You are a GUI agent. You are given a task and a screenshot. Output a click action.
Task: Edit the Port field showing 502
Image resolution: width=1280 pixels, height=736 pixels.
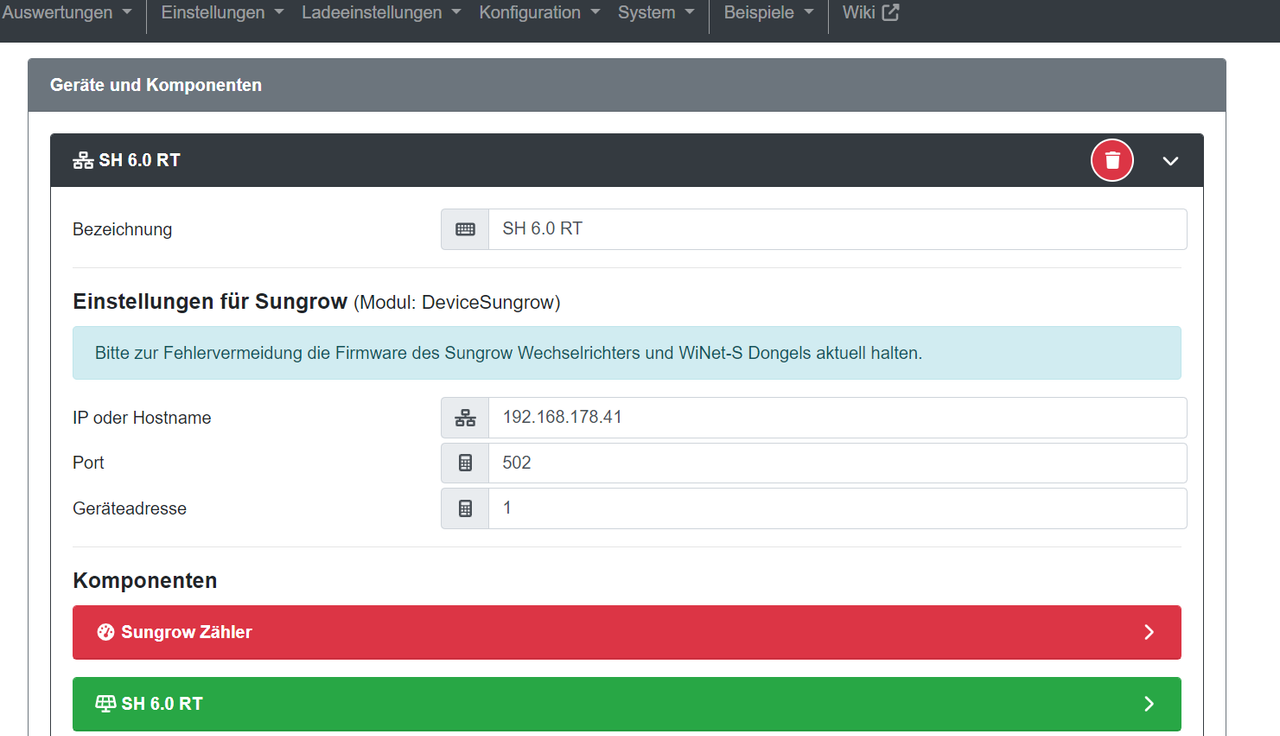pos(838,463)
